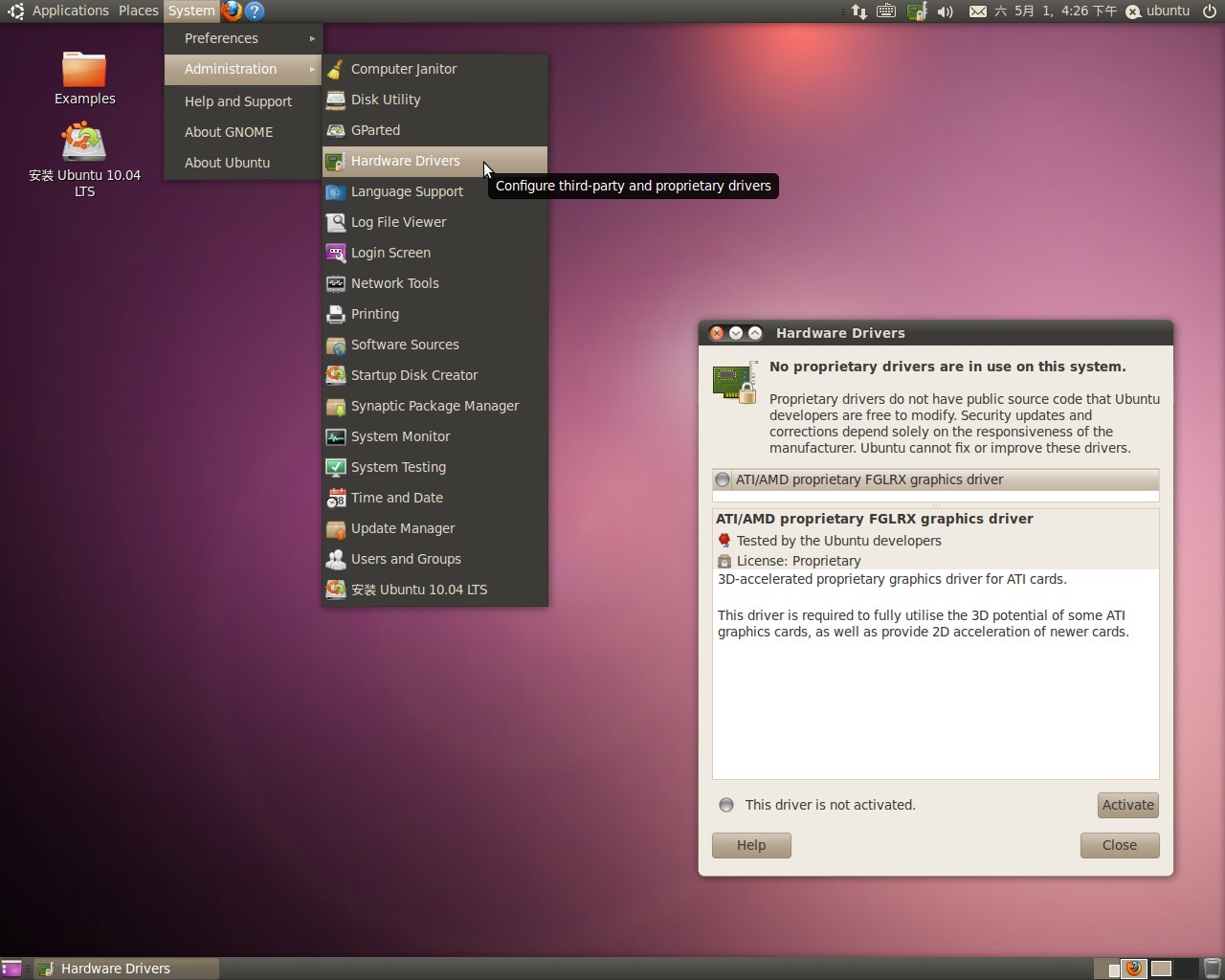Click the Network Tools icon
Viewport: 1225px width, 980px height.
tap(335, 283)
